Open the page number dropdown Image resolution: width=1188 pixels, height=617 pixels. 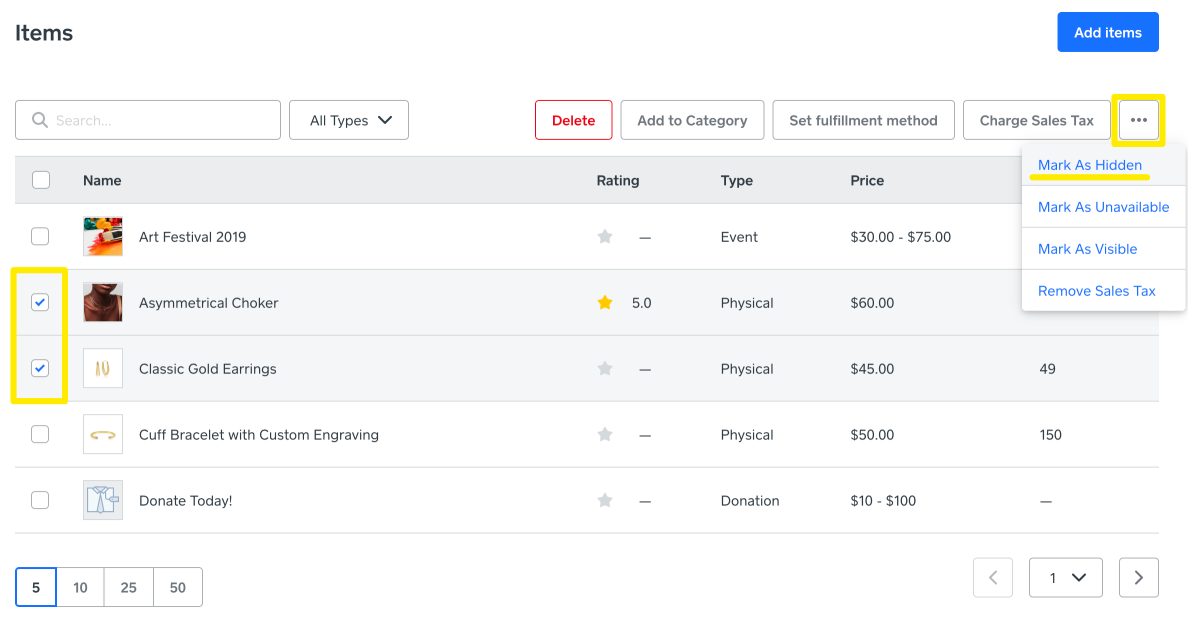1066,577
